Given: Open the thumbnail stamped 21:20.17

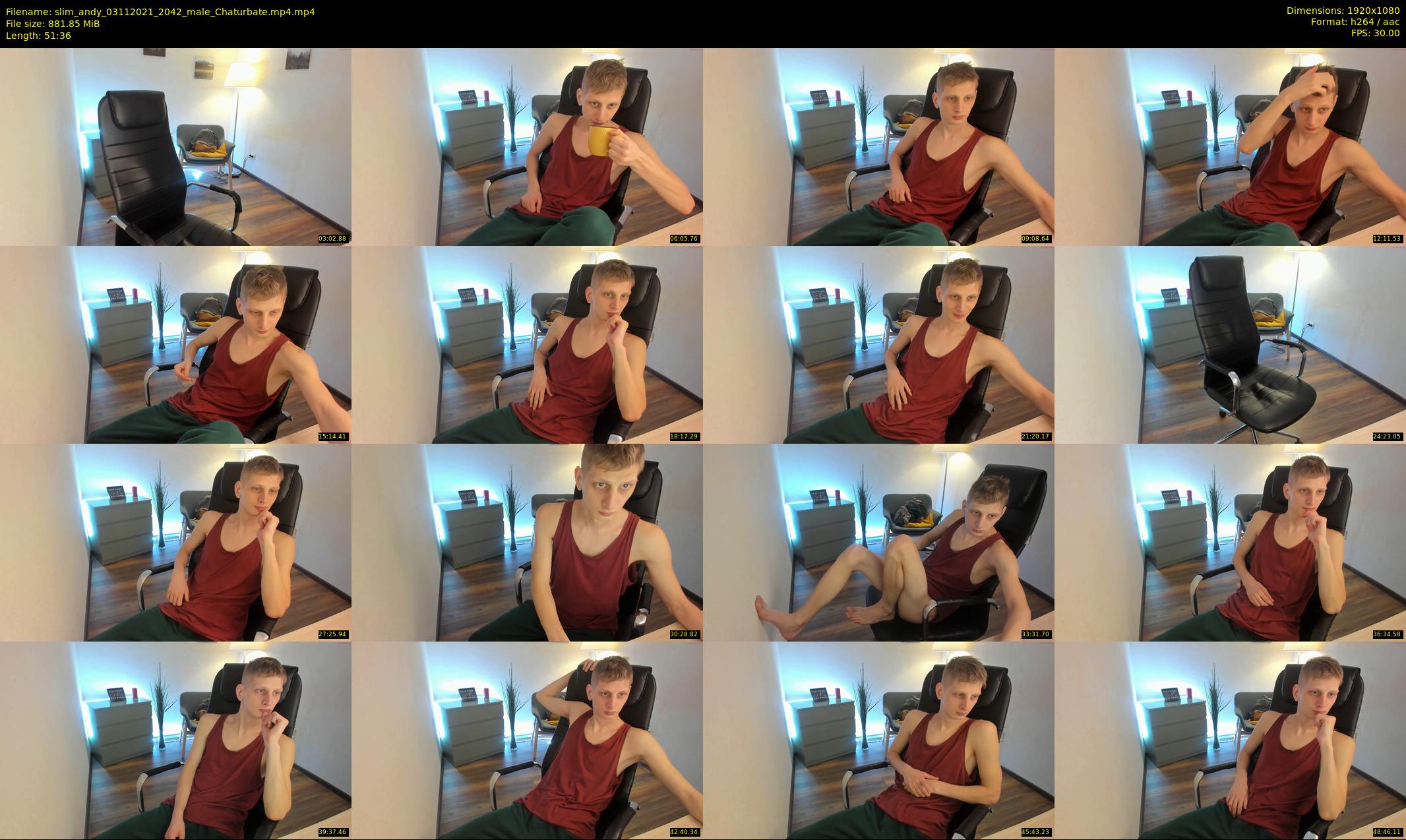Looking at the screenshot, I should click(x=878, y=344).
